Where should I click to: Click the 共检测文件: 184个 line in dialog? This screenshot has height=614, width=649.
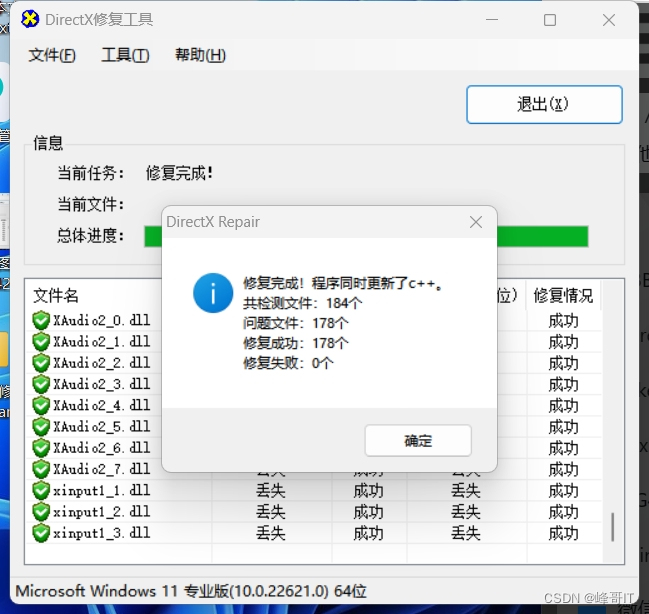(x=303, y=303)
